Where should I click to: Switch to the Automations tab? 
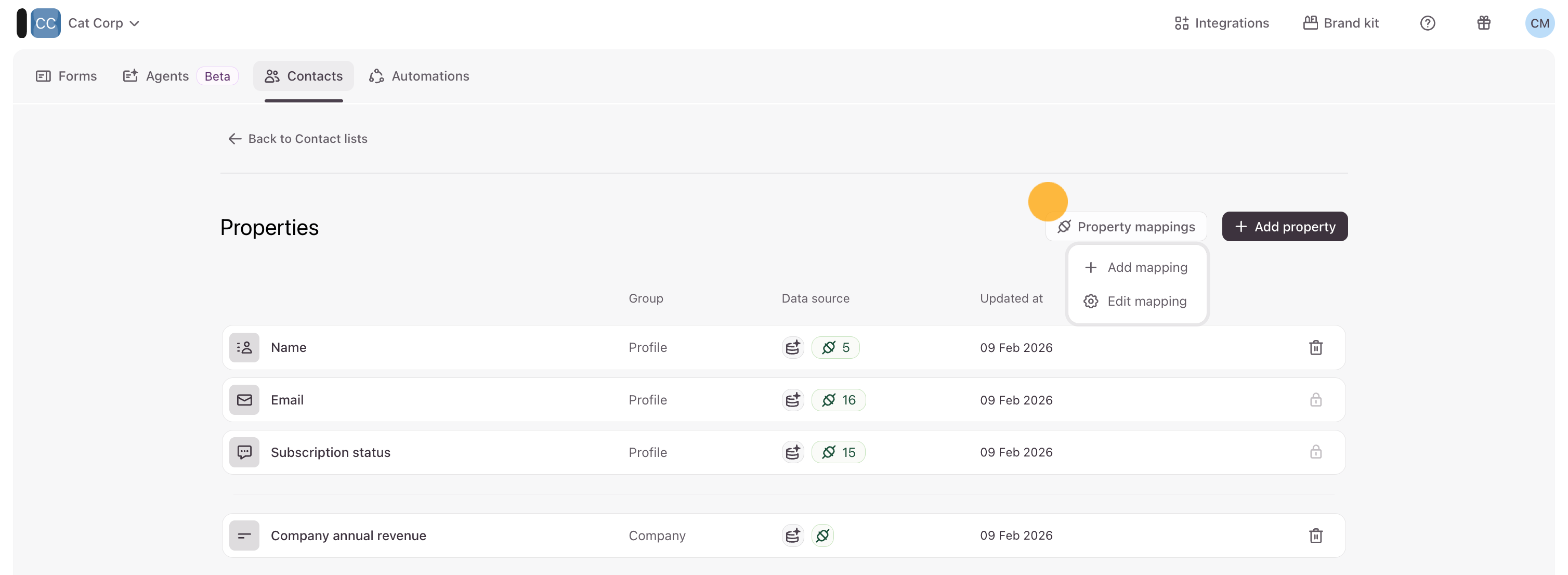(x=420, y=76)
